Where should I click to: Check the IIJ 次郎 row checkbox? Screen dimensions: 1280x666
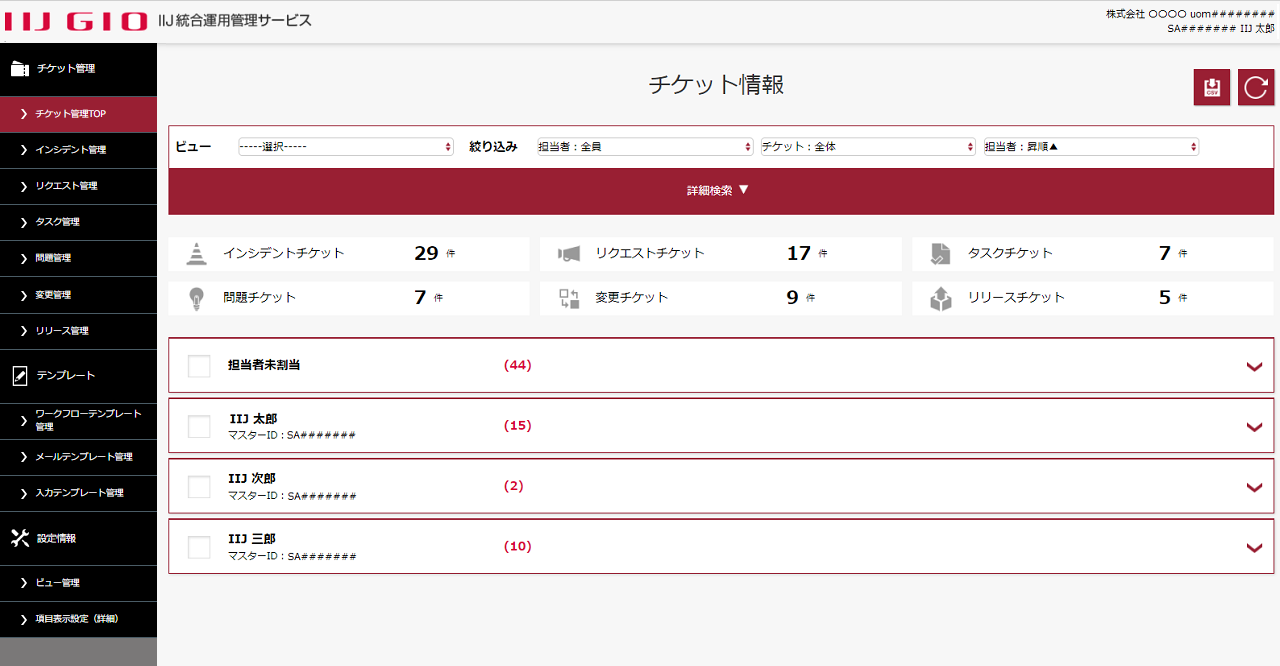[199, 487]
